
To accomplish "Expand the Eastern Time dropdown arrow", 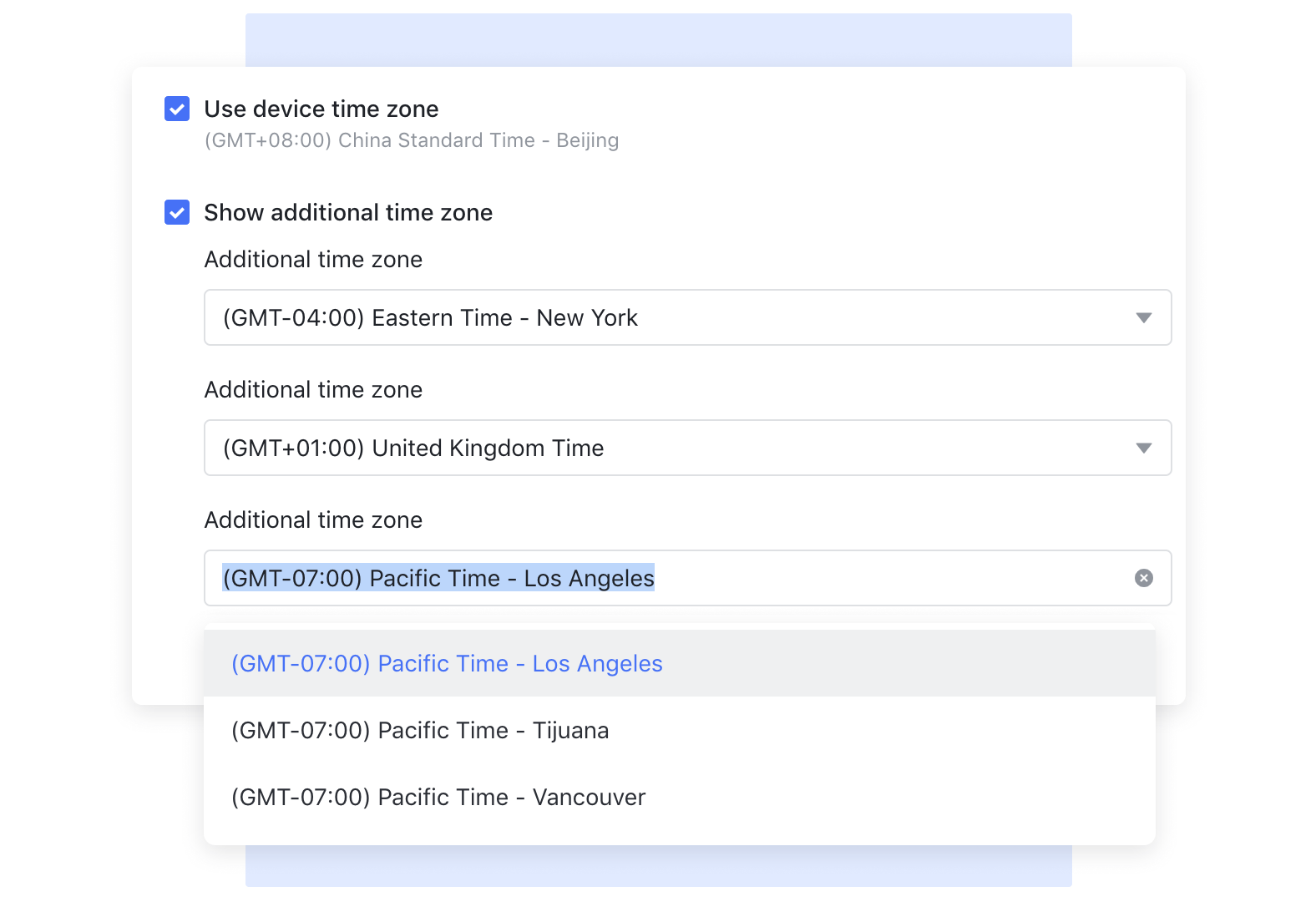I will (x=1143, y=318).
